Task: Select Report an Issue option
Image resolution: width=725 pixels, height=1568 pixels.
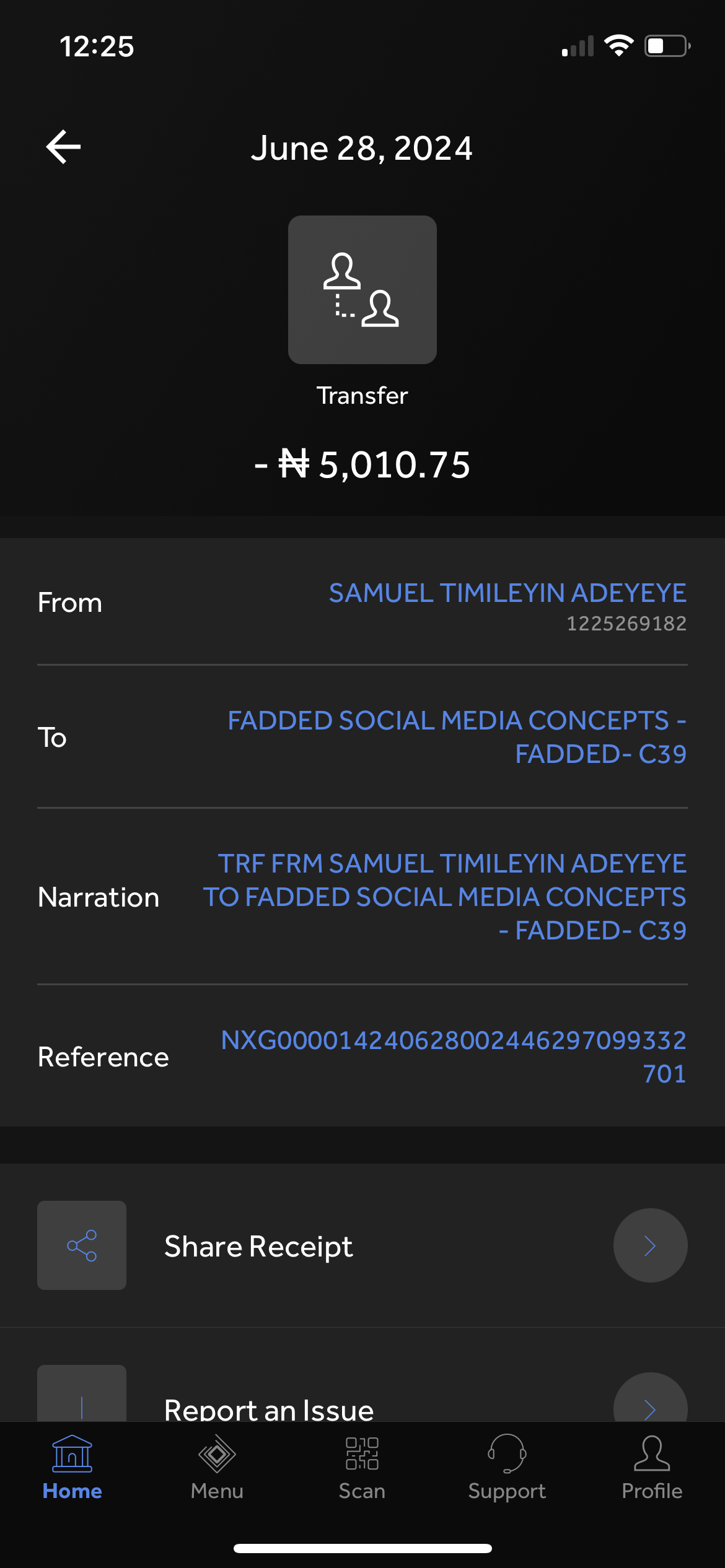Action: click(x=269, y=1408)
